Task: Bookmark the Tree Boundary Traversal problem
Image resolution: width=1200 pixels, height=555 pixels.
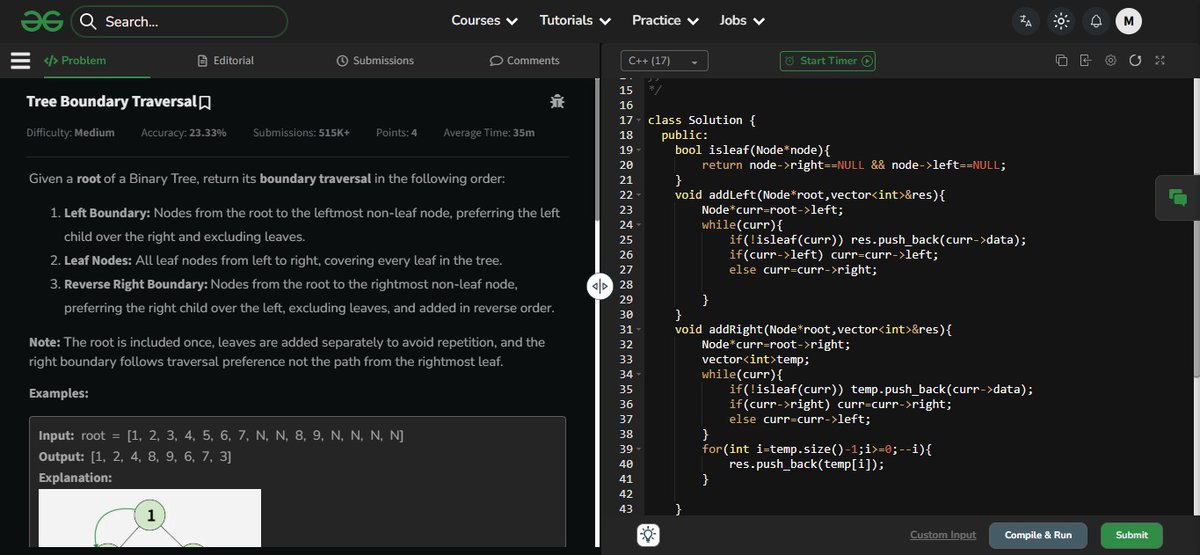Action: [205, 102]
